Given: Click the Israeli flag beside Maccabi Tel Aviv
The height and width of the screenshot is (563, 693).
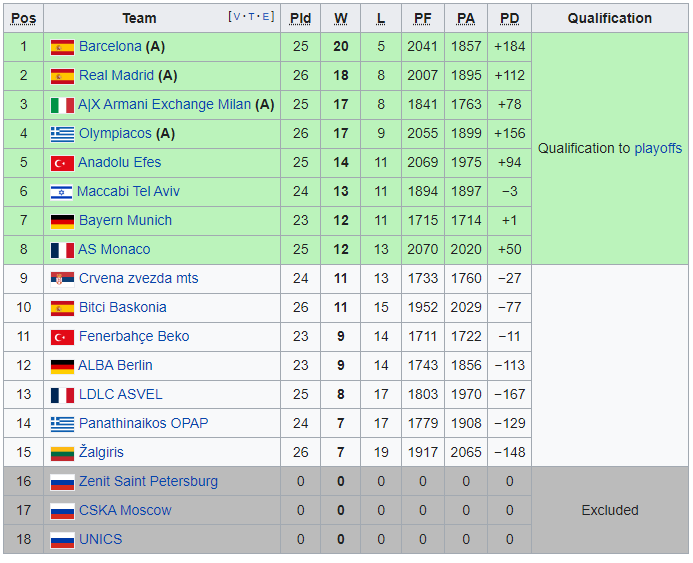Looking at the screenshot, I should [62, 192].
